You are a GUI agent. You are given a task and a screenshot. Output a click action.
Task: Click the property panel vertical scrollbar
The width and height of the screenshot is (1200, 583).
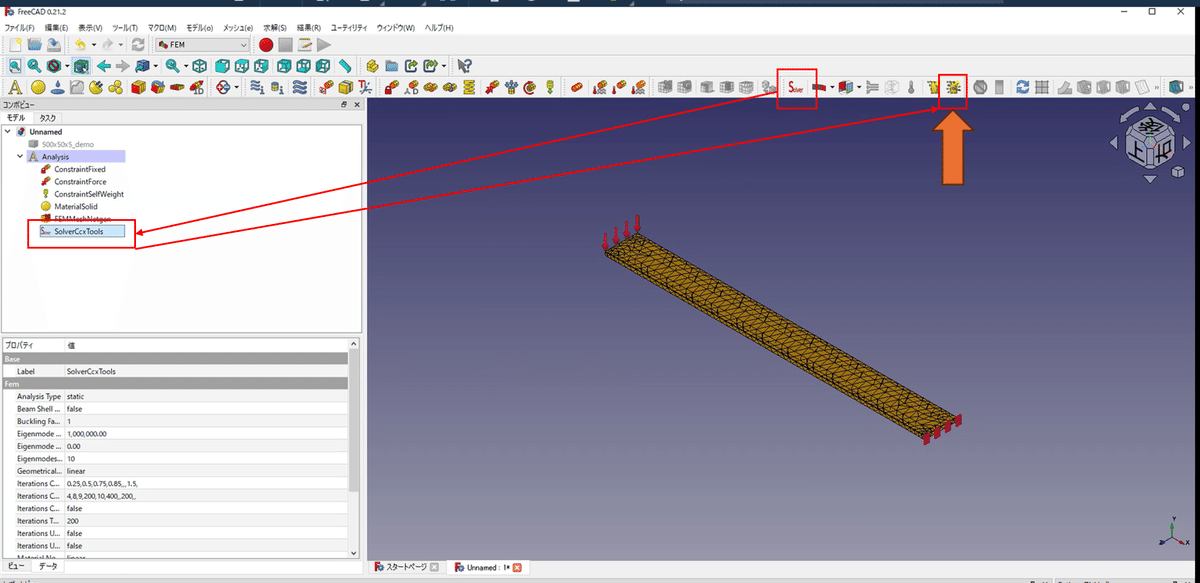tap(354, 420)
